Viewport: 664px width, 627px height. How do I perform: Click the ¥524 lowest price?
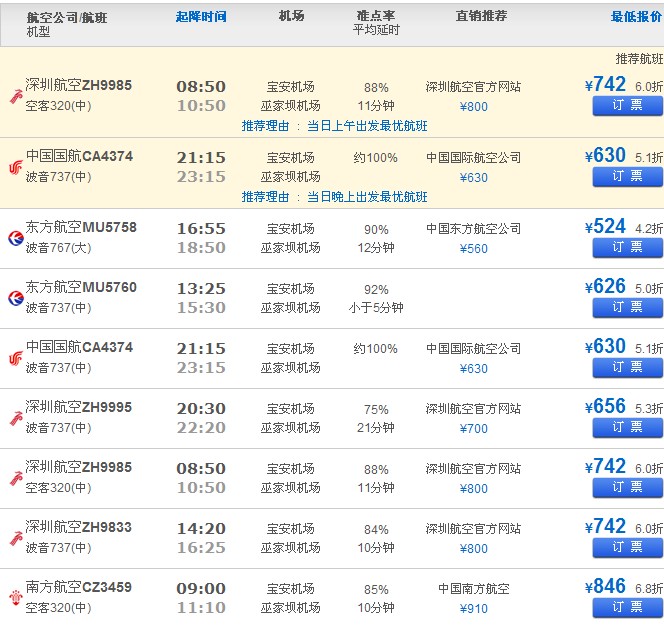(605, 226)
